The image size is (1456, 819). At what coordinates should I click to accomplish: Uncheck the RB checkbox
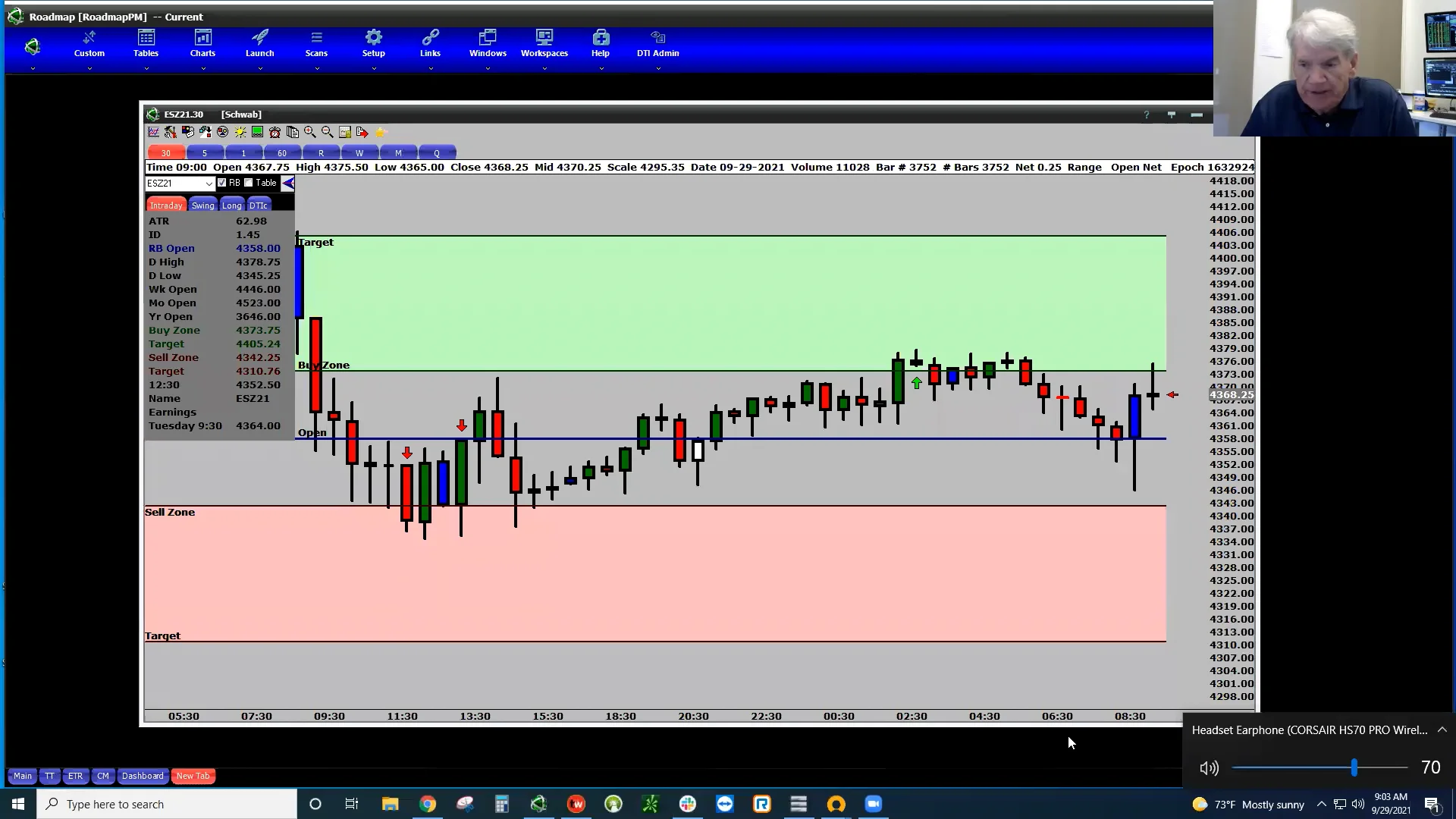click(220, 182)
